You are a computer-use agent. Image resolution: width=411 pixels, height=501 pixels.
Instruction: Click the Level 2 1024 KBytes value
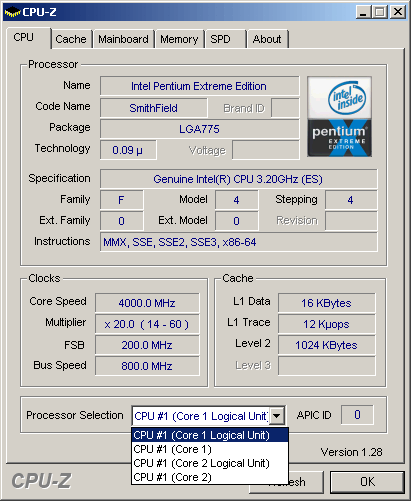[x=327, y=345]
